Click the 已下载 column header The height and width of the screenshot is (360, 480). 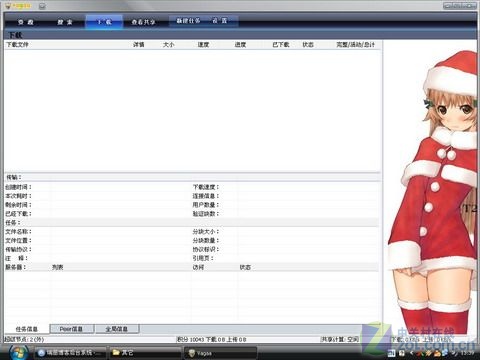[281, 45]
